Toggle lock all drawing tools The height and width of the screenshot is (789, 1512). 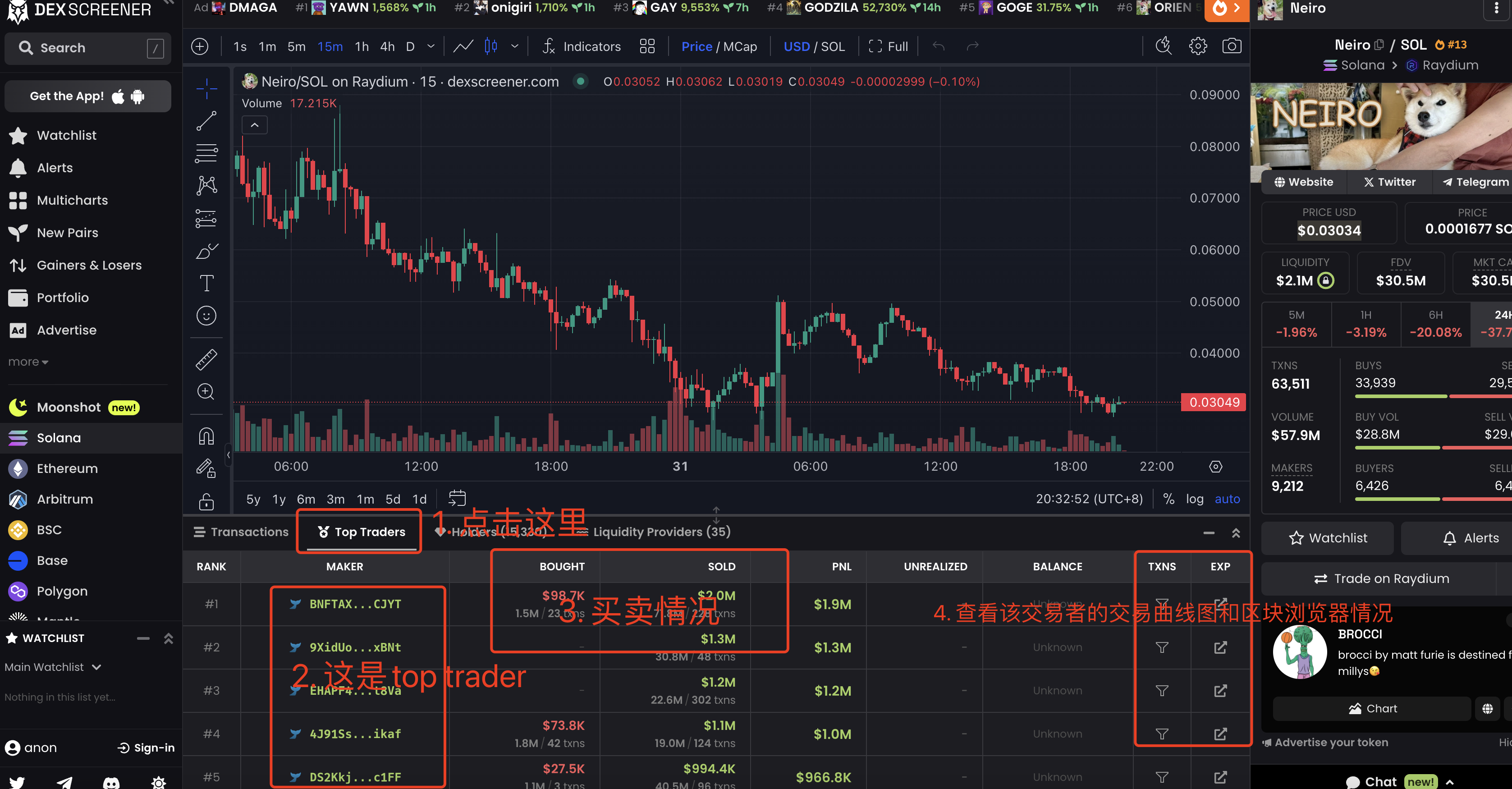206,501
